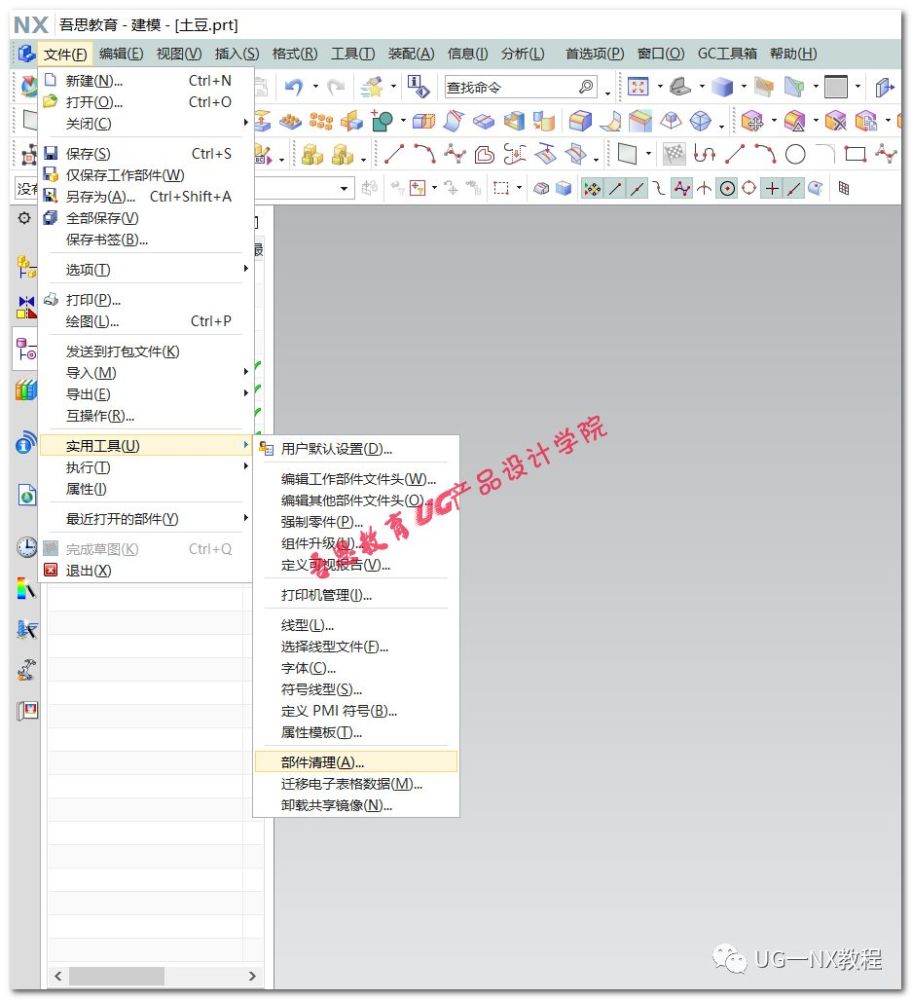Screen dimensions: 912x1000
Task: Open the GC工具箱 menu
Action: (x=727, y=54)
